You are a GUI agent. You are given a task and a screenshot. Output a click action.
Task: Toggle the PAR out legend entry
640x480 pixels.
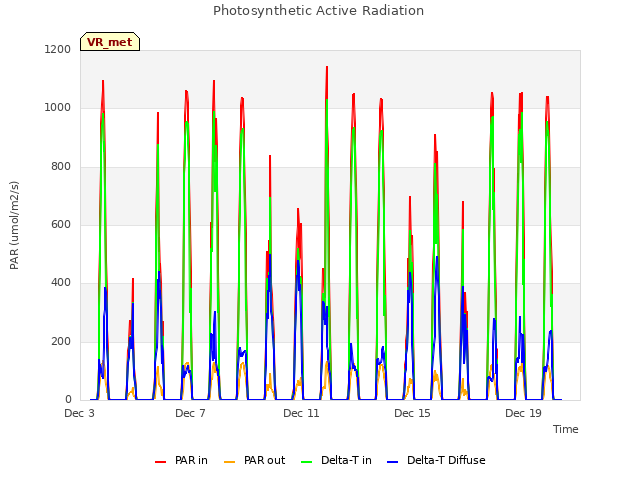(254, 460)
